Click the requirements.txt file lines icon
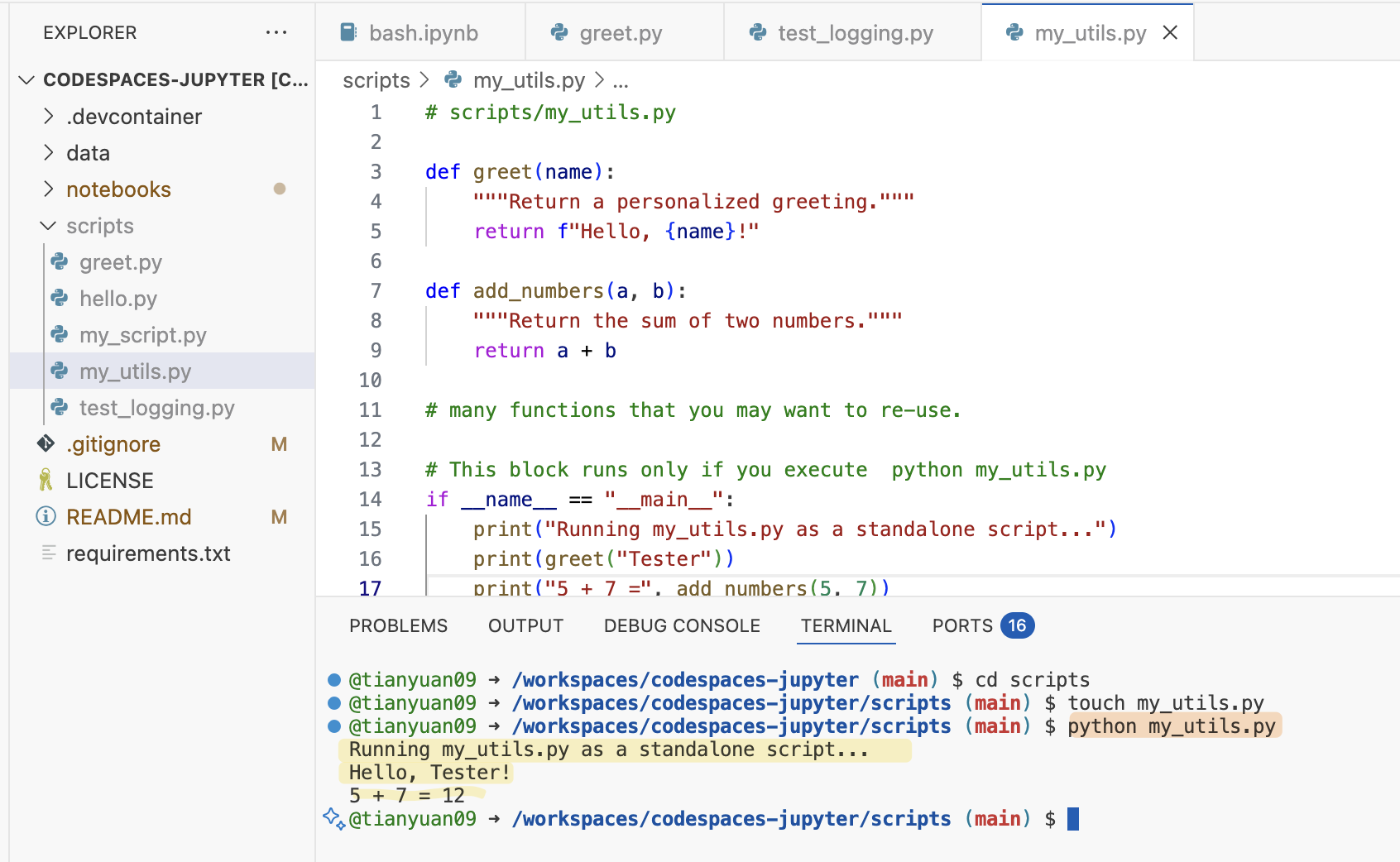The width and height of the screenshot is (1400, 862). pyautogui.click(x=49, y=553)
